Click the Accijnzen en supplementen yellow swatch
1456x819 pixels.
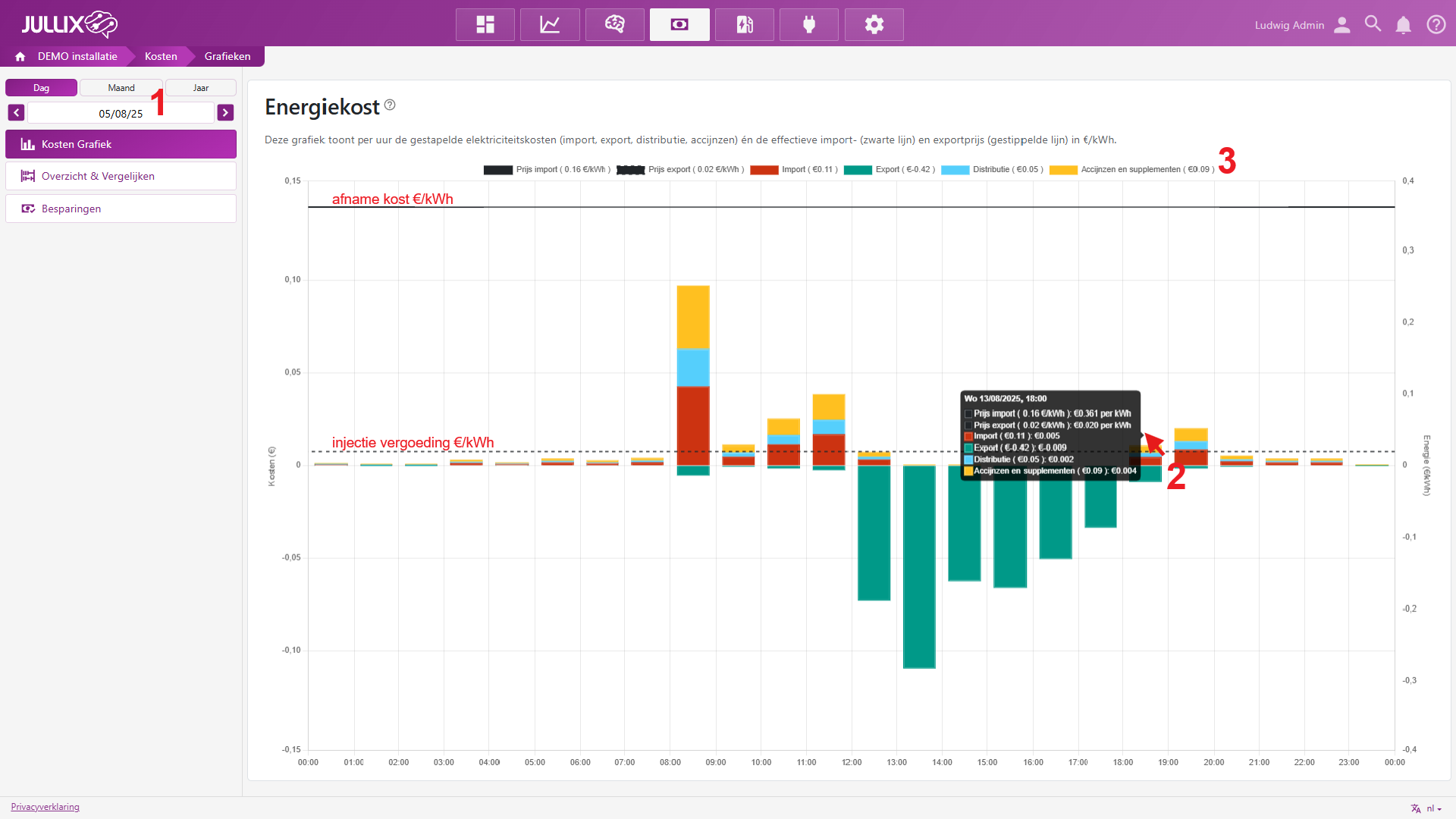pyautogui.click(x=1063, y=170)
